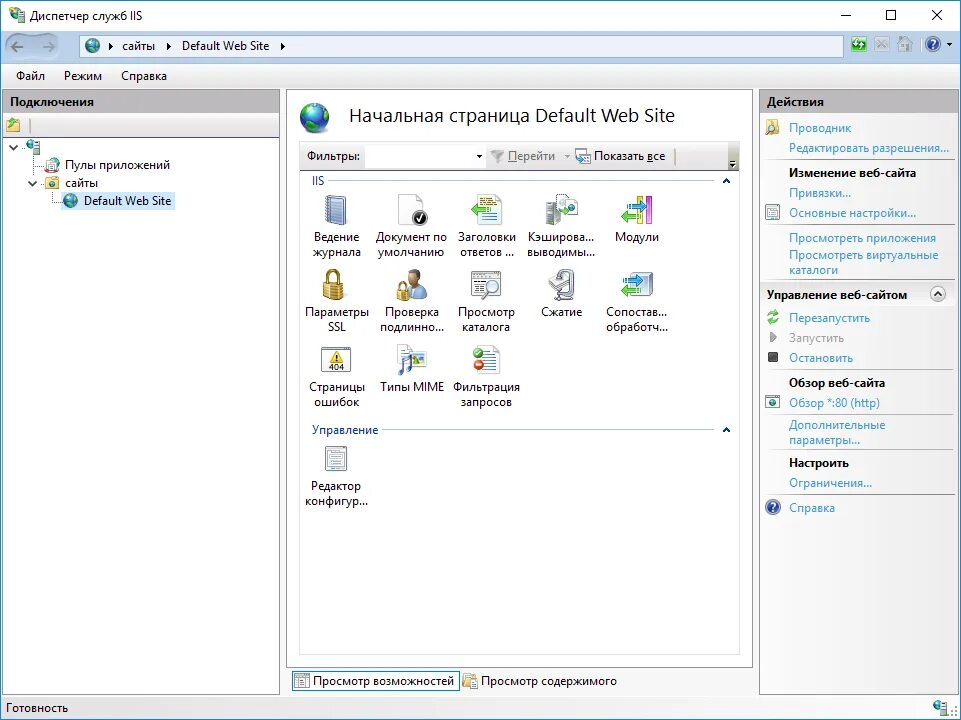The image size is (961, 720).
Task: Collapse the Управление feature group
Action: click(x=726, y=430)
